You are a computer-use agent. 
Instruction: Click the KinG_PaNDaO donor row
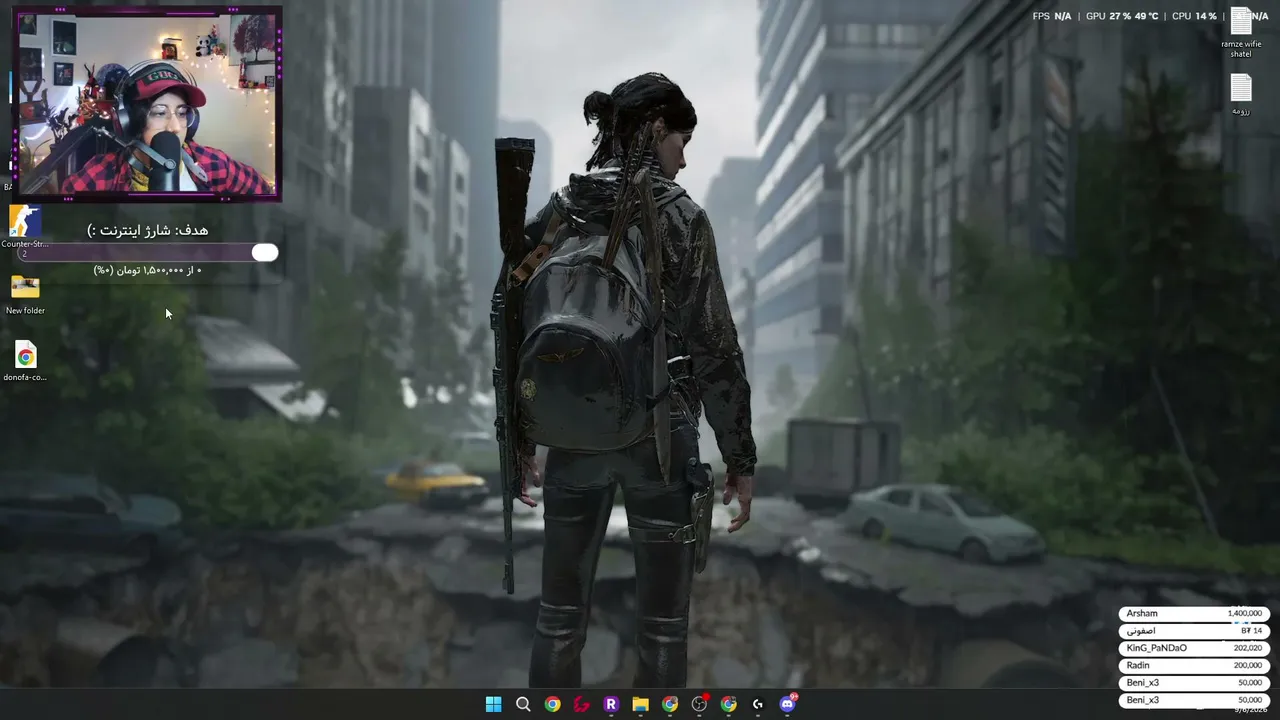pyautogui.click(x=1194, y=648)
